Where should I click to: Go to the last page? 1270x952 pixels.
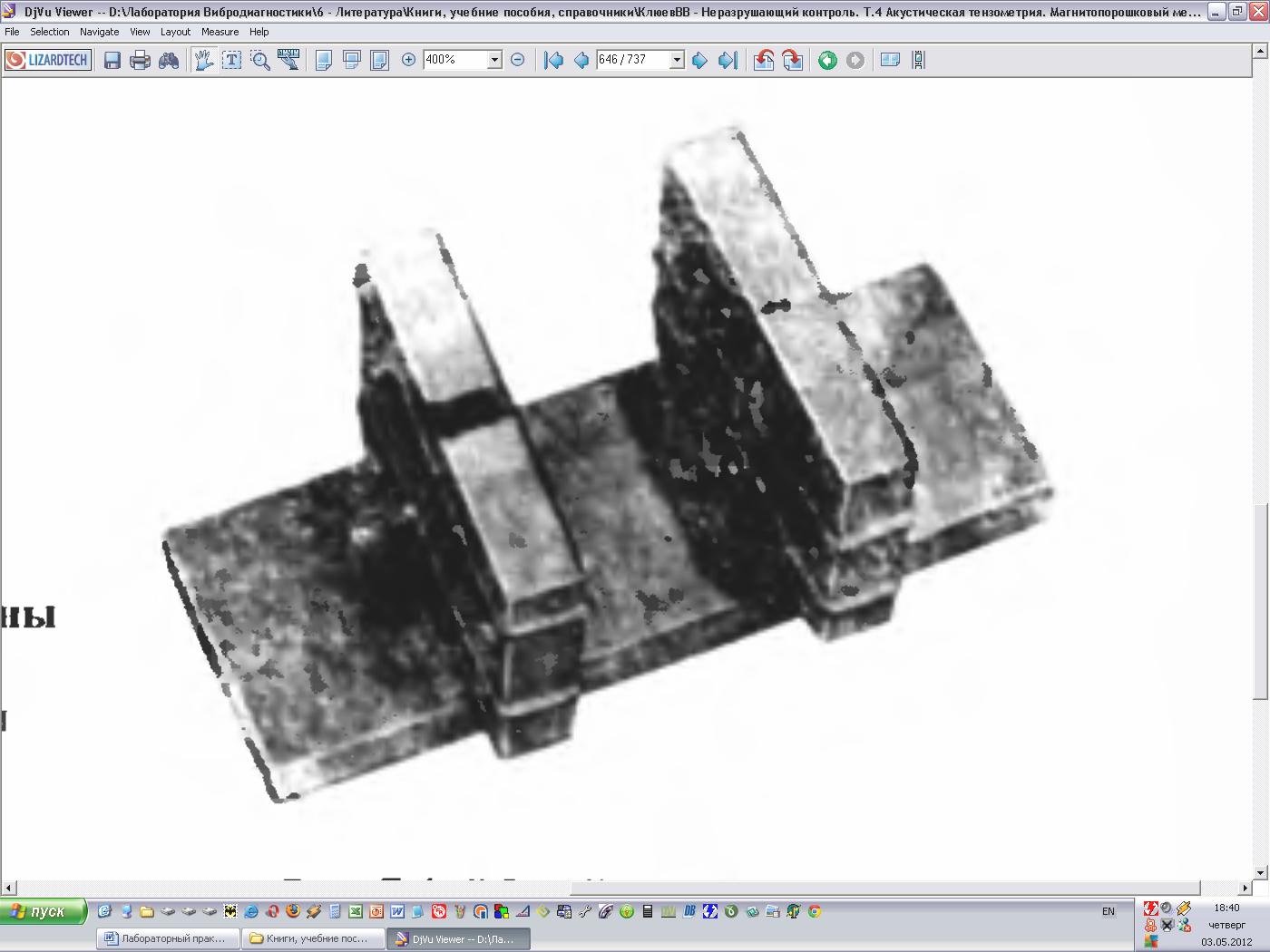[x=728, y=60]
